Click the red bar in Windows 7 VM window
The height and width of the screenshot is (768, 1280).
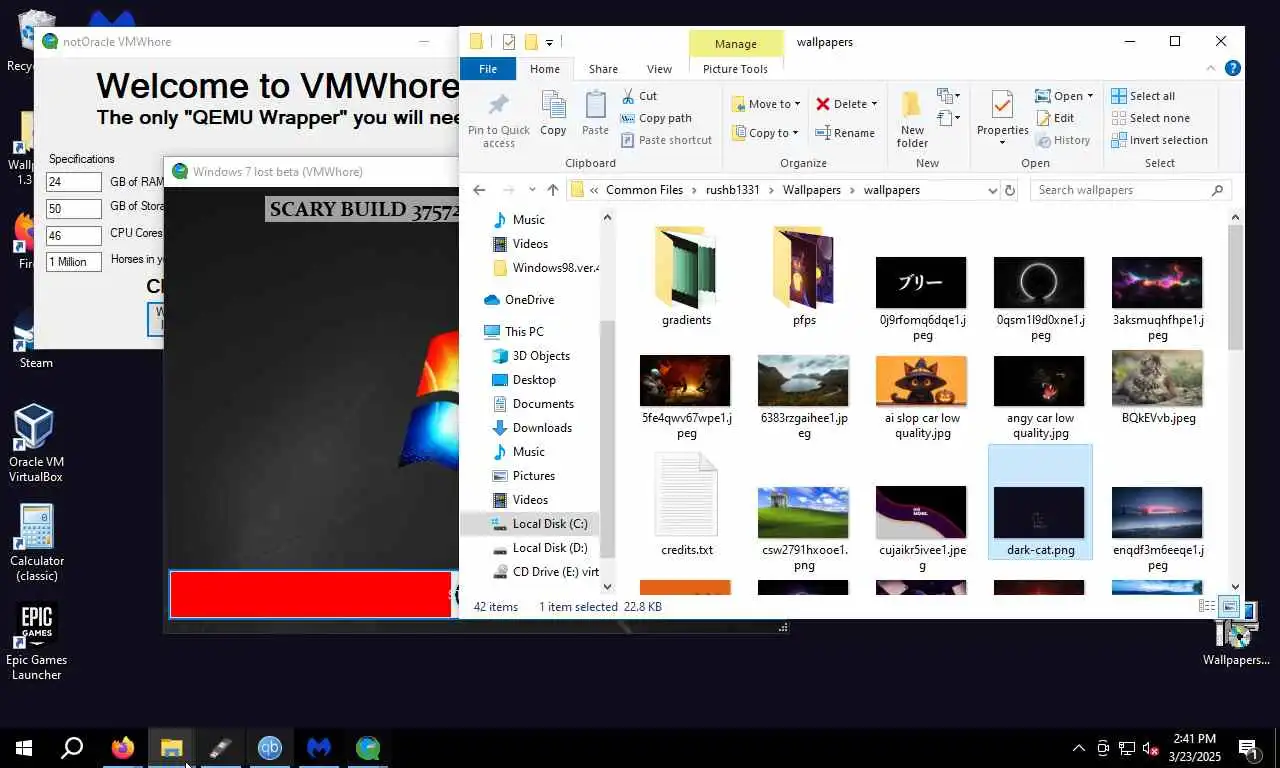(310, 594)
